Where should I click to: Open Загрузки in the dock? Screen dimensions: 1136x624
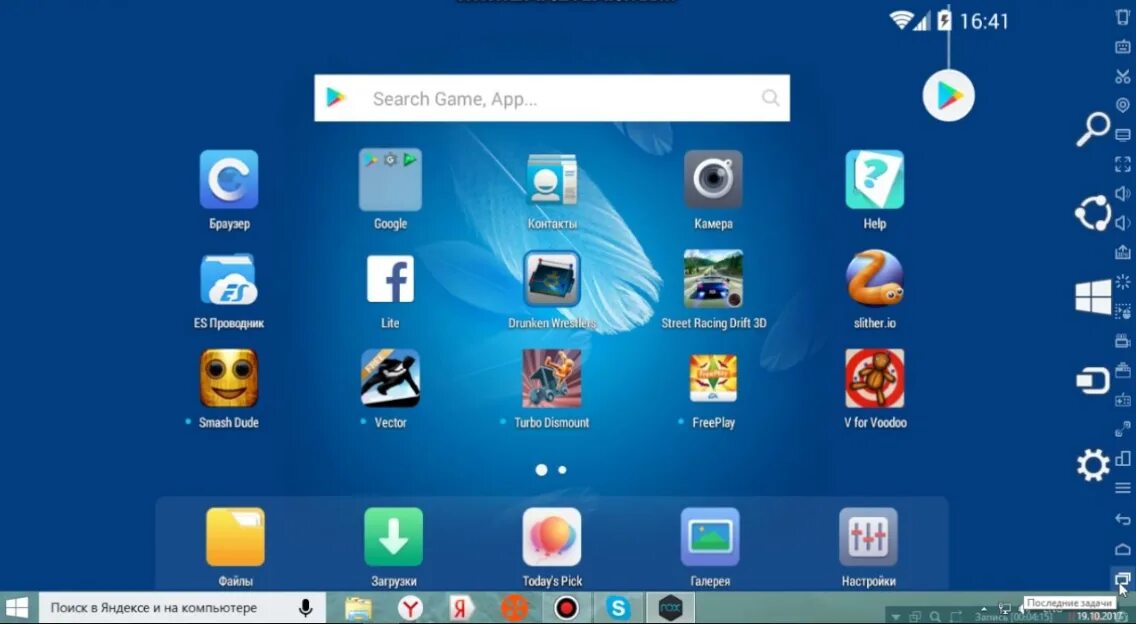(x=393, y=537)
